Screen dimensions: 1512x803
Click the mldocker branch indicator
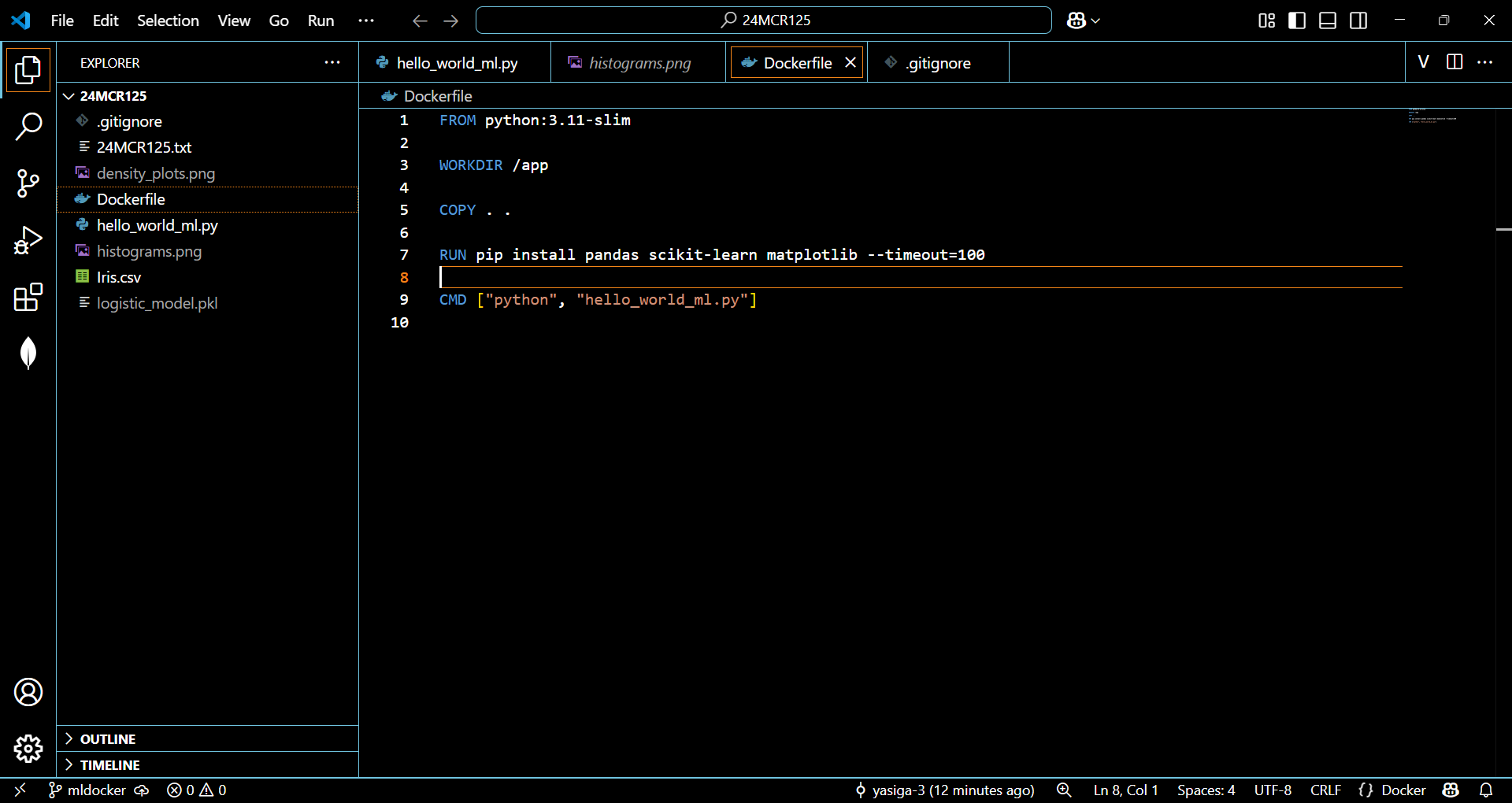(x=87, y=790)
